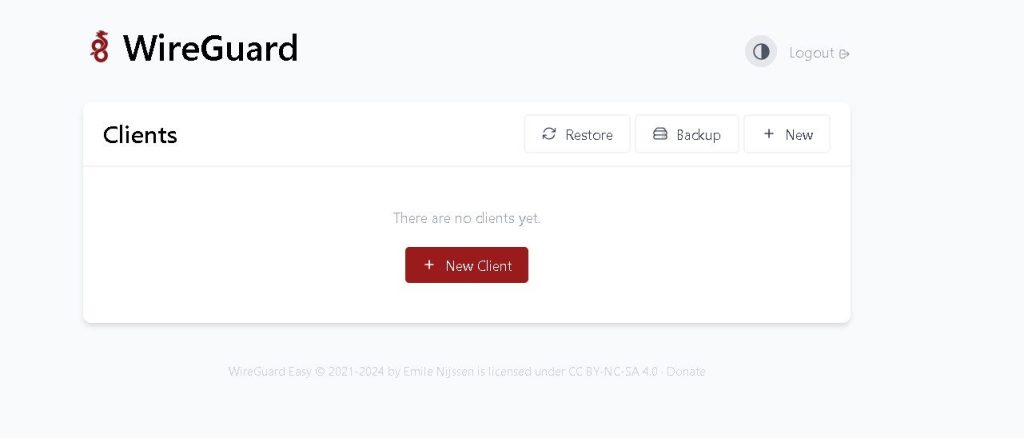1024x438 pixels.
Task: Click the WireGuard title text
Action: coord(210,48)
